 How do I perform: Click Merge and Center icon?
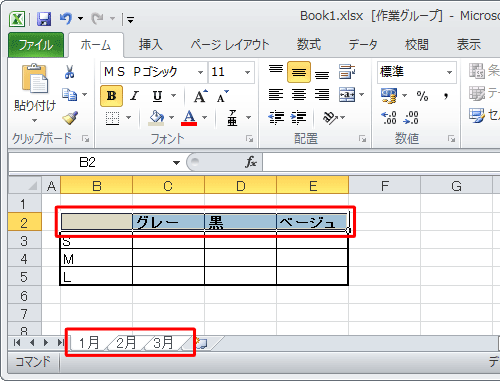tap(347, 95)
